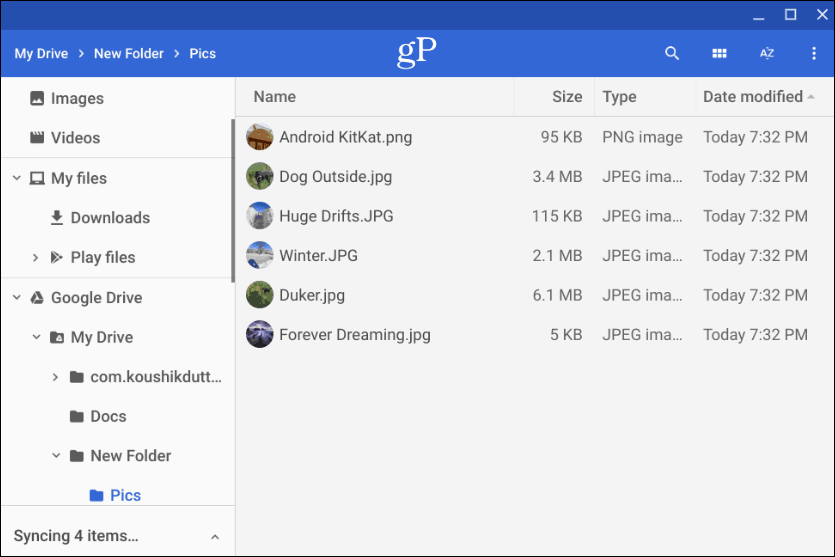Open the Docs folder in sidebar
The height and width of the screenshot is (557, 835).
coord(117,416)
